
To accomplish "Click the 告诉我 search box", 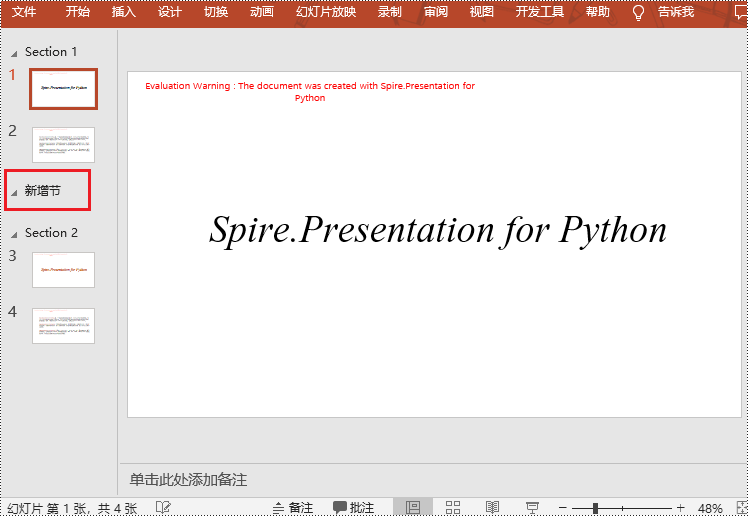I will (676, 11).
